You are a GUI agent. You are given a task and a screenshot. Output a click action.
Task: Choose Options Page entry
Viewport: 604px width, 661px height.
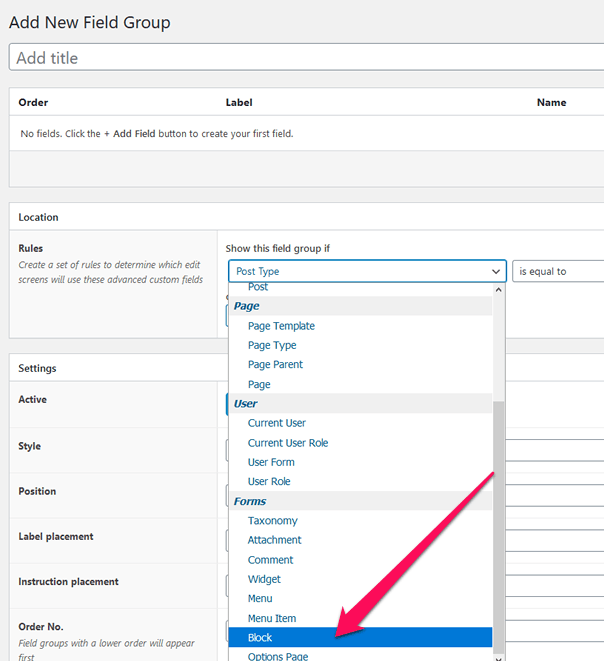click(x=277, y=656)
